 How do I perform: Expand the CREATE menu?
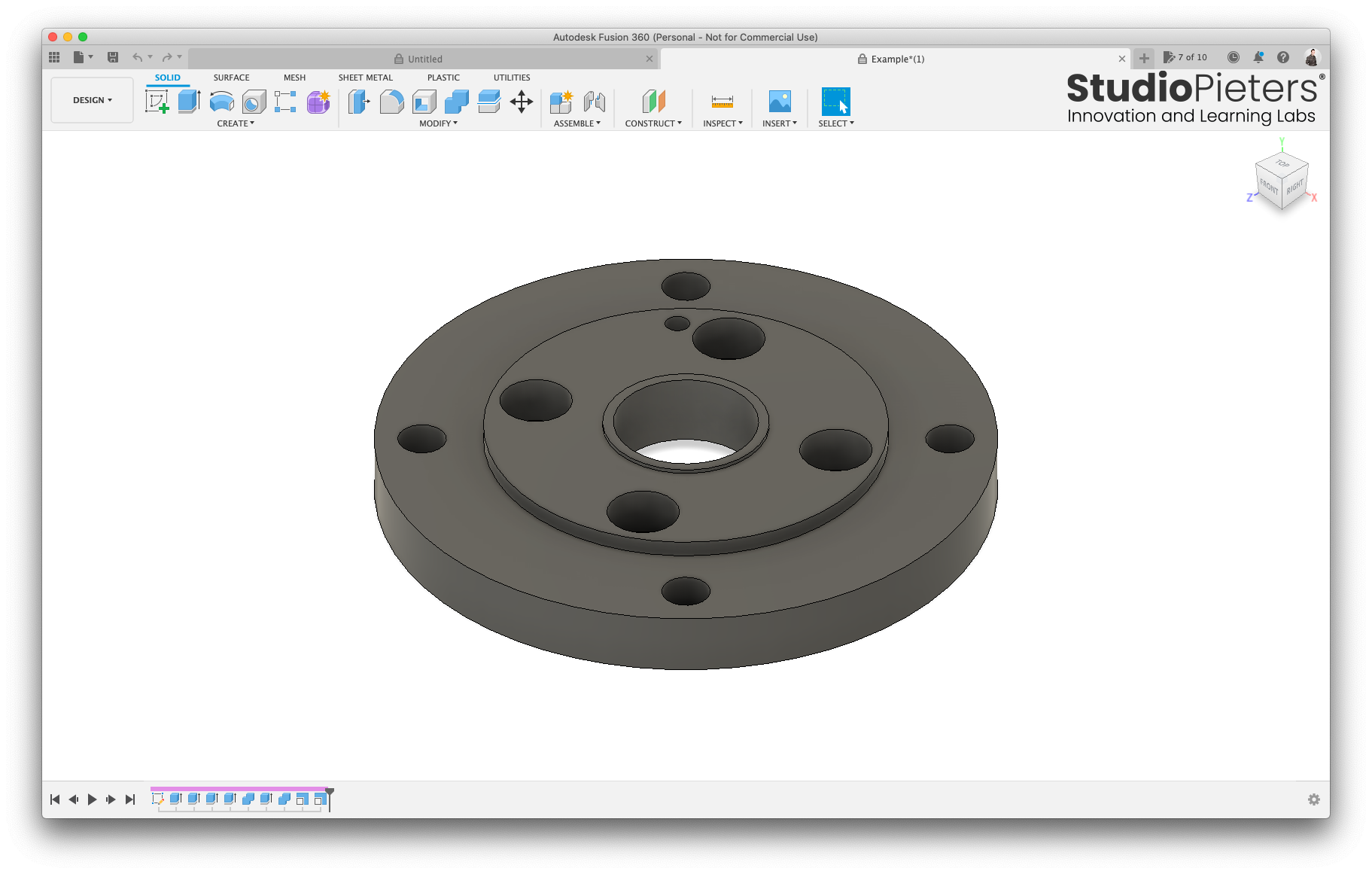click(x=236, y=123)
